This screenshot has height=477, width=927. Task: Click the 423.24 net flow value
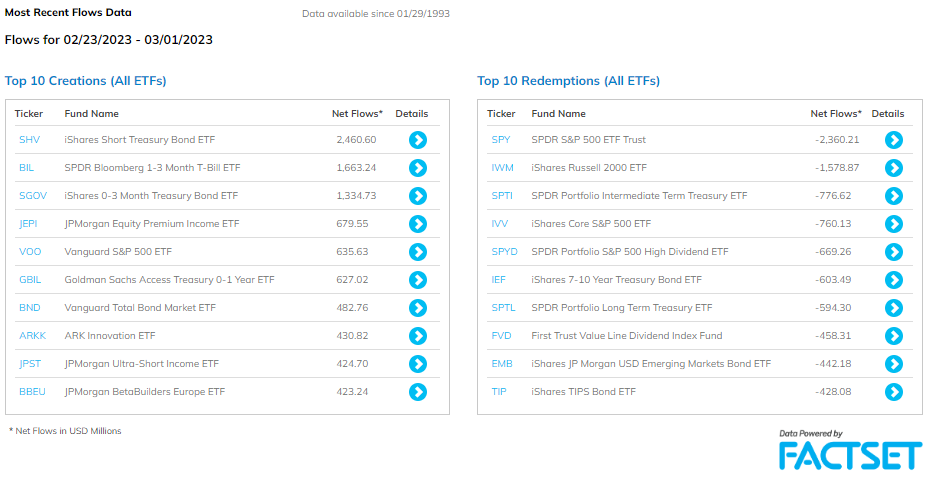[352, 392]
